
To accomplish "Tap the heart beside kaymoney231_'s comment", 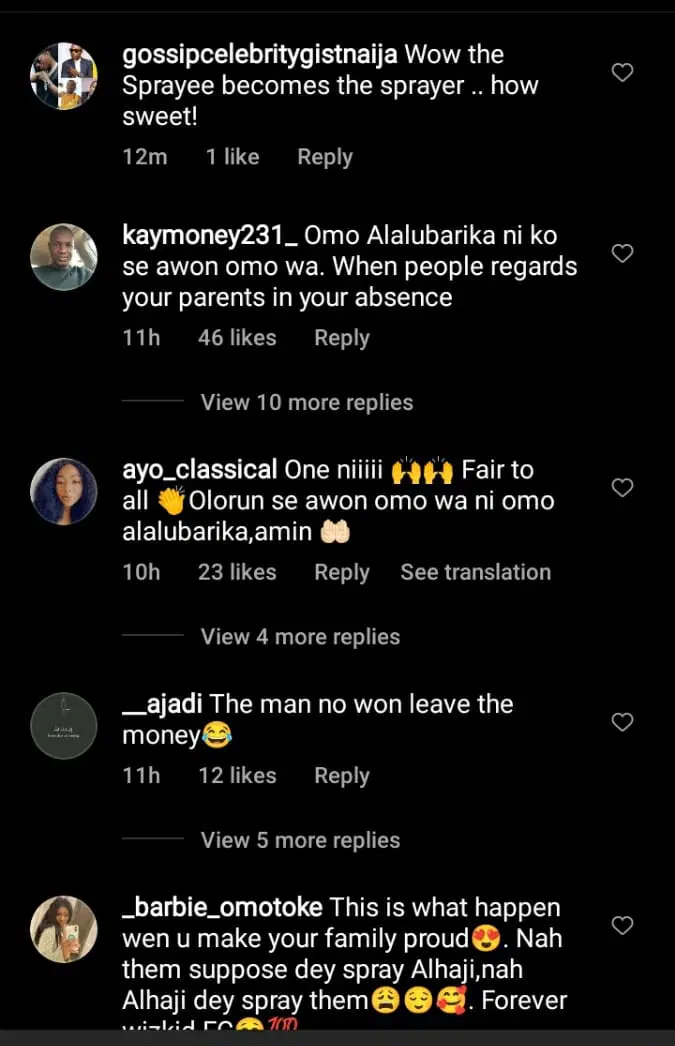I will coord(622,254).
